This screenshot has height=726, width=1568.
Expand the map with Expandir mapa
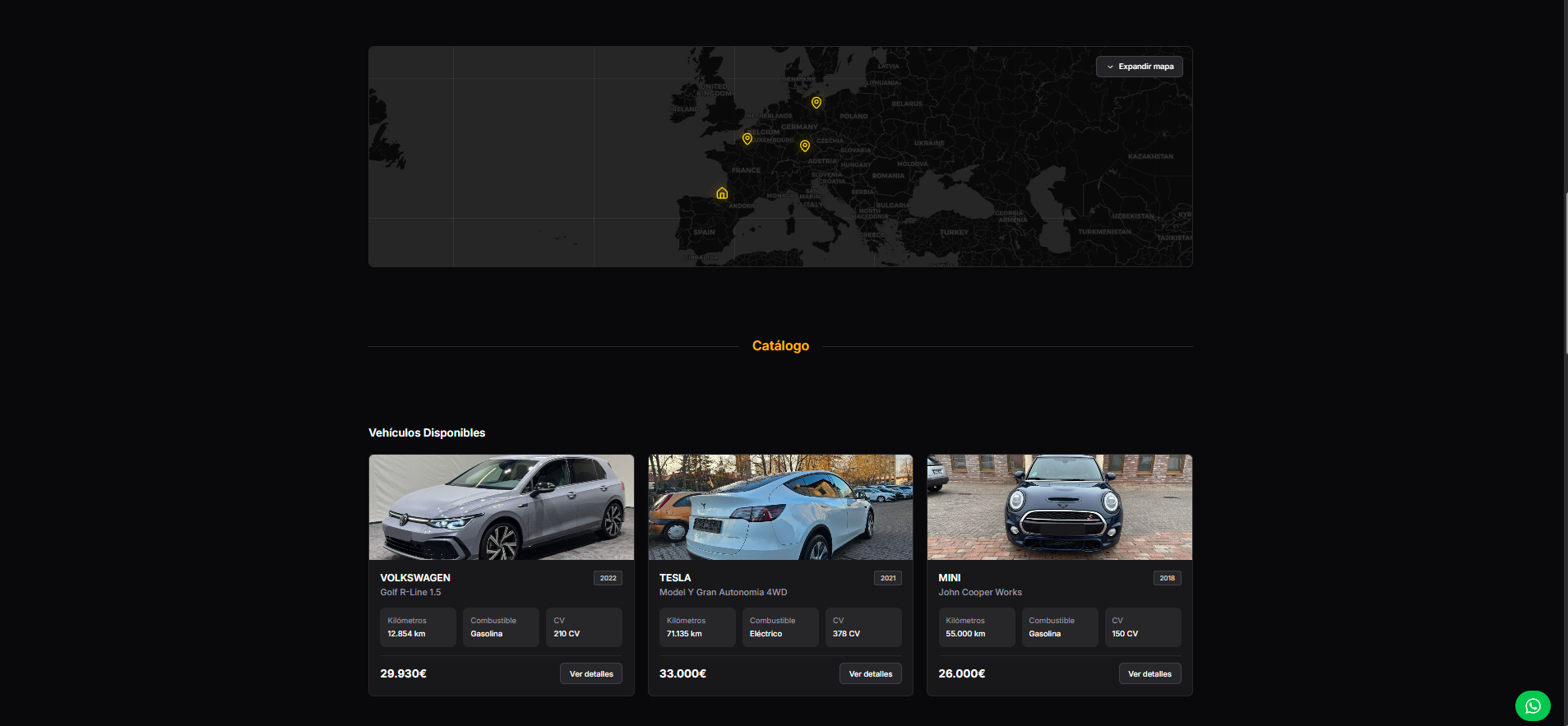coord(1140,67)
